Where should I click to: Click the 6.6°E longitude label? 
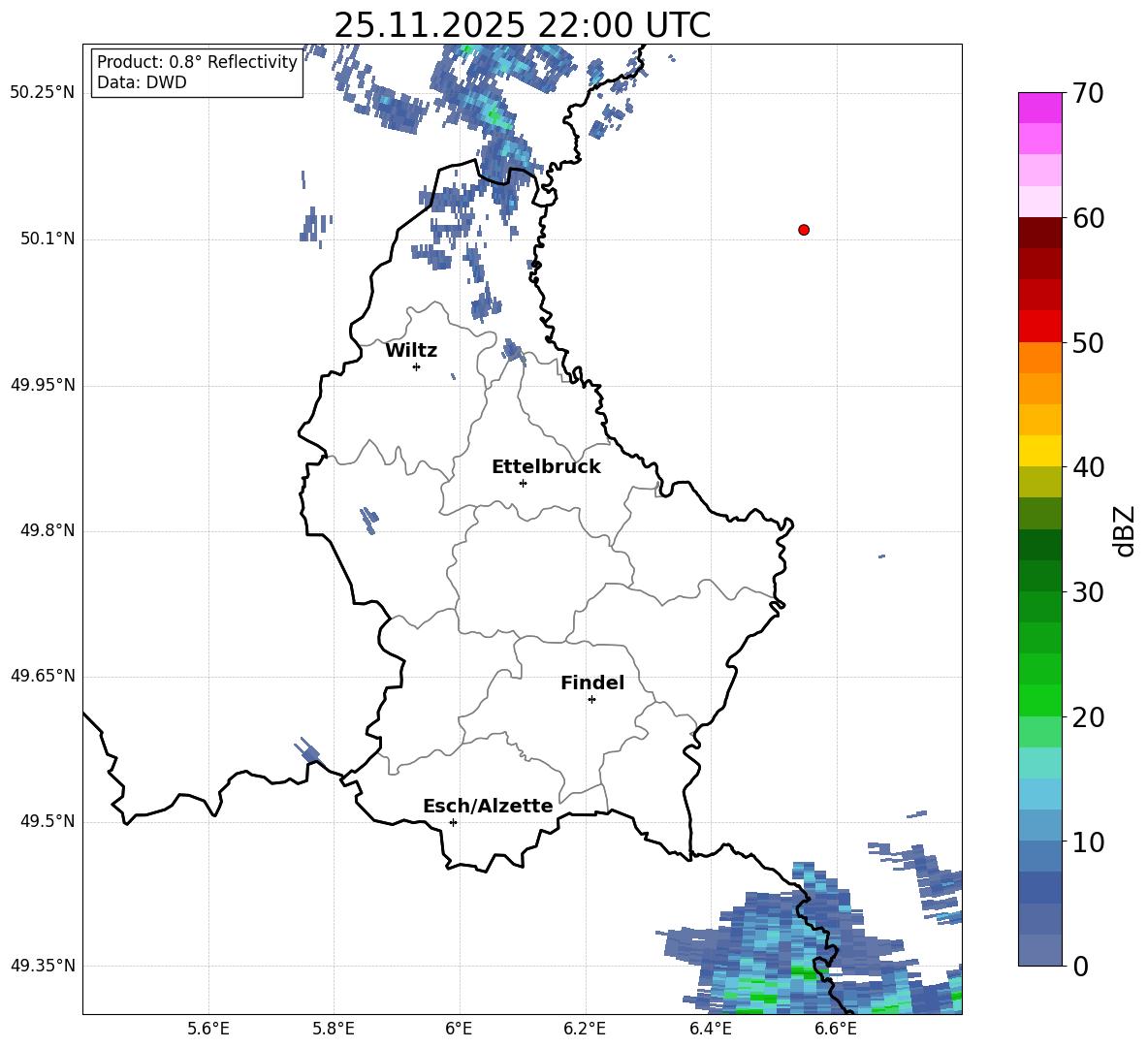836,1029
